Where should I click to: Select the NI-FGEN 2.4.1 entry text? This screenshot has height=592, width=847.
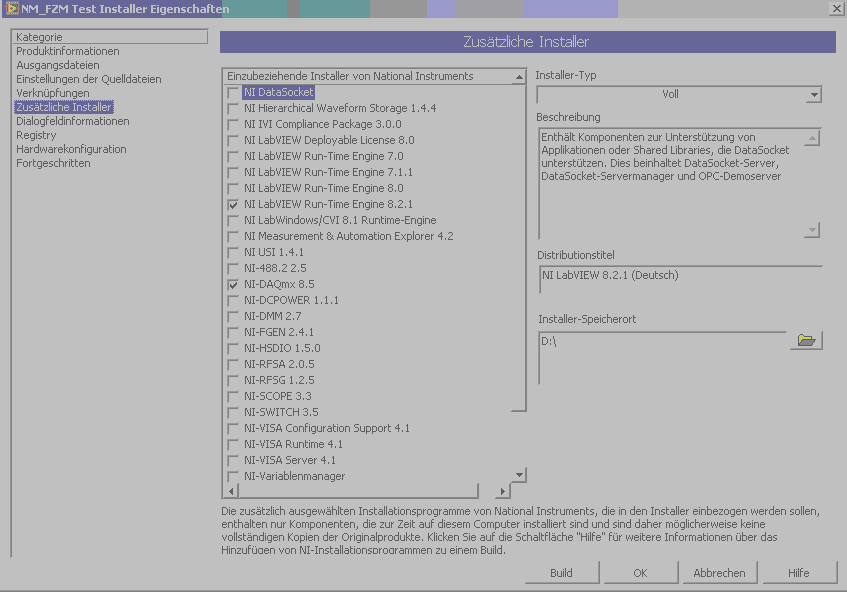coord(278,332)
